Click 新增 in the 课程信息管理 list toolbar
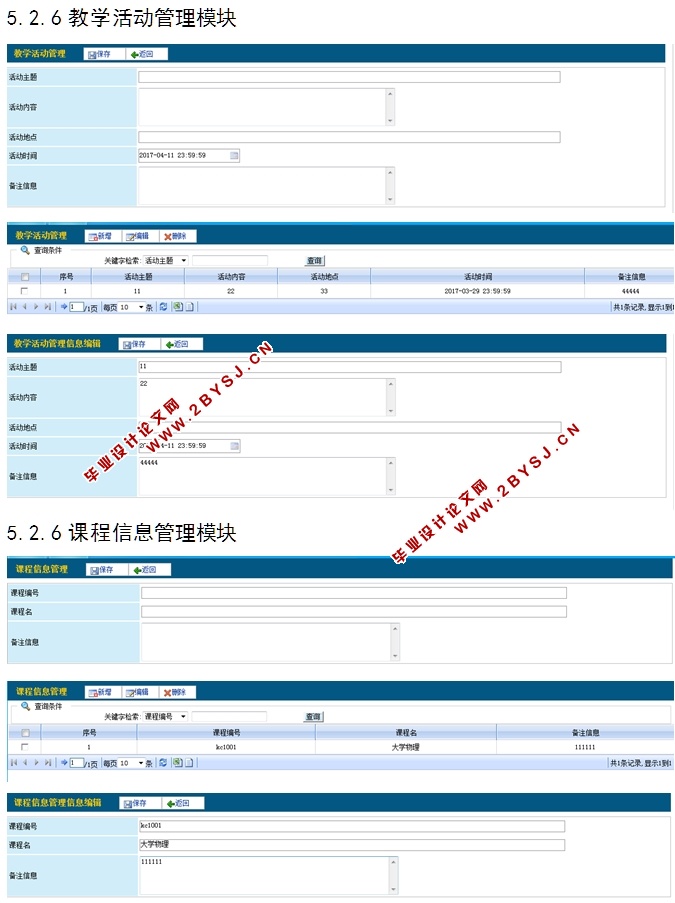Image resolution: width=675 pixels, height=903 pixels. pyautogui.click(x=103, y=692)
